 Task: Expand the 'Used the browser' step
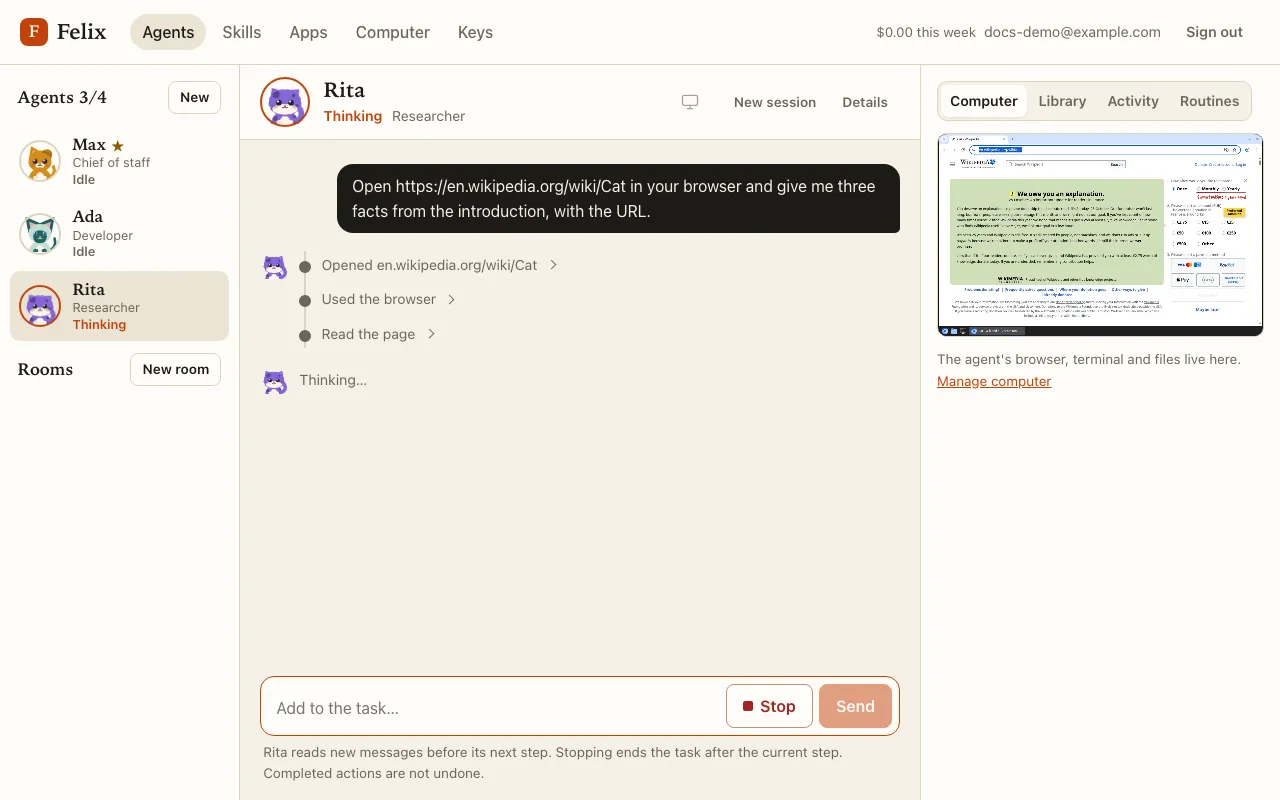452,299
